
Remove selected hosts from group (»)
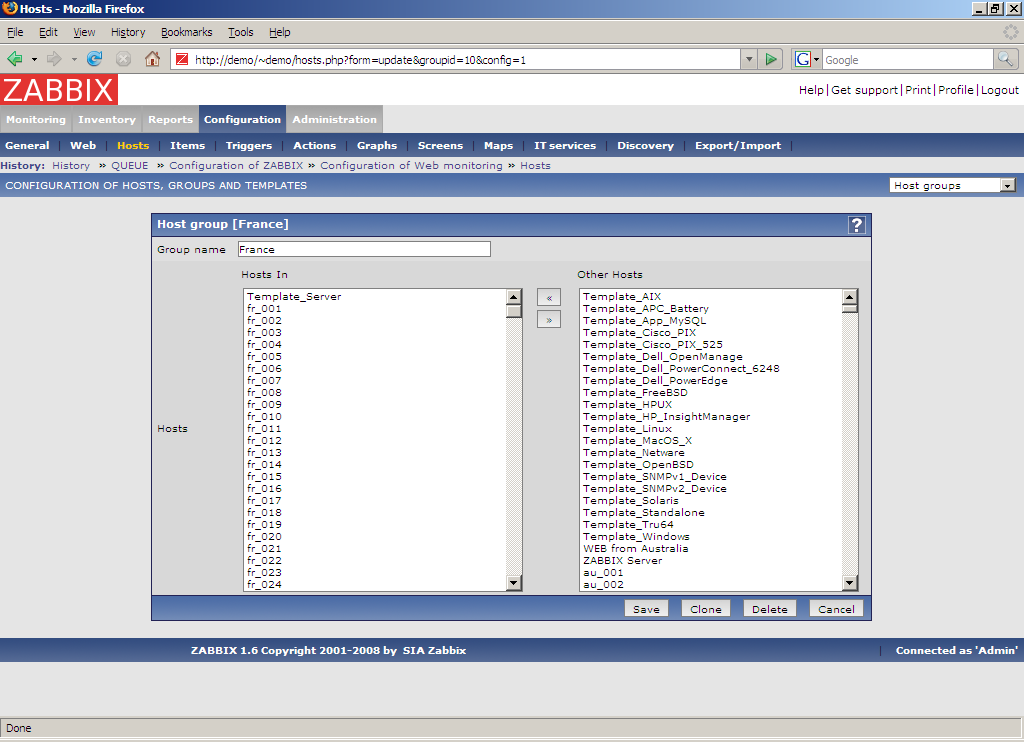549,319
